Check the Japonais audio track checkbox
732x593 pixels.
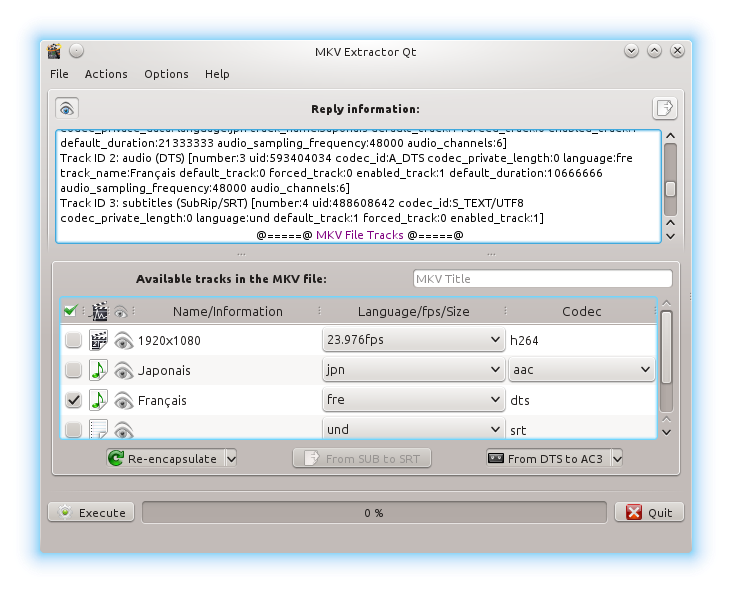pyautogui.click(x=73, y=370)
